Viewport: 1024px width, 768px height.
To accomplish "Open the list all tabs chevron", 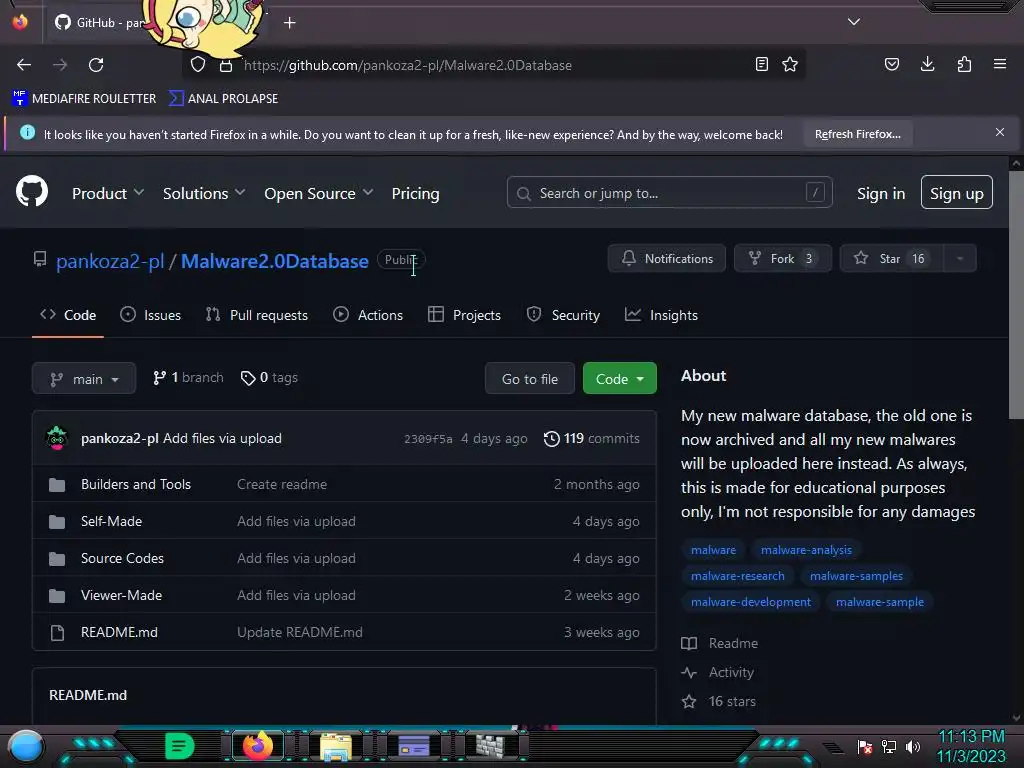I will click(x=854, y=22).
